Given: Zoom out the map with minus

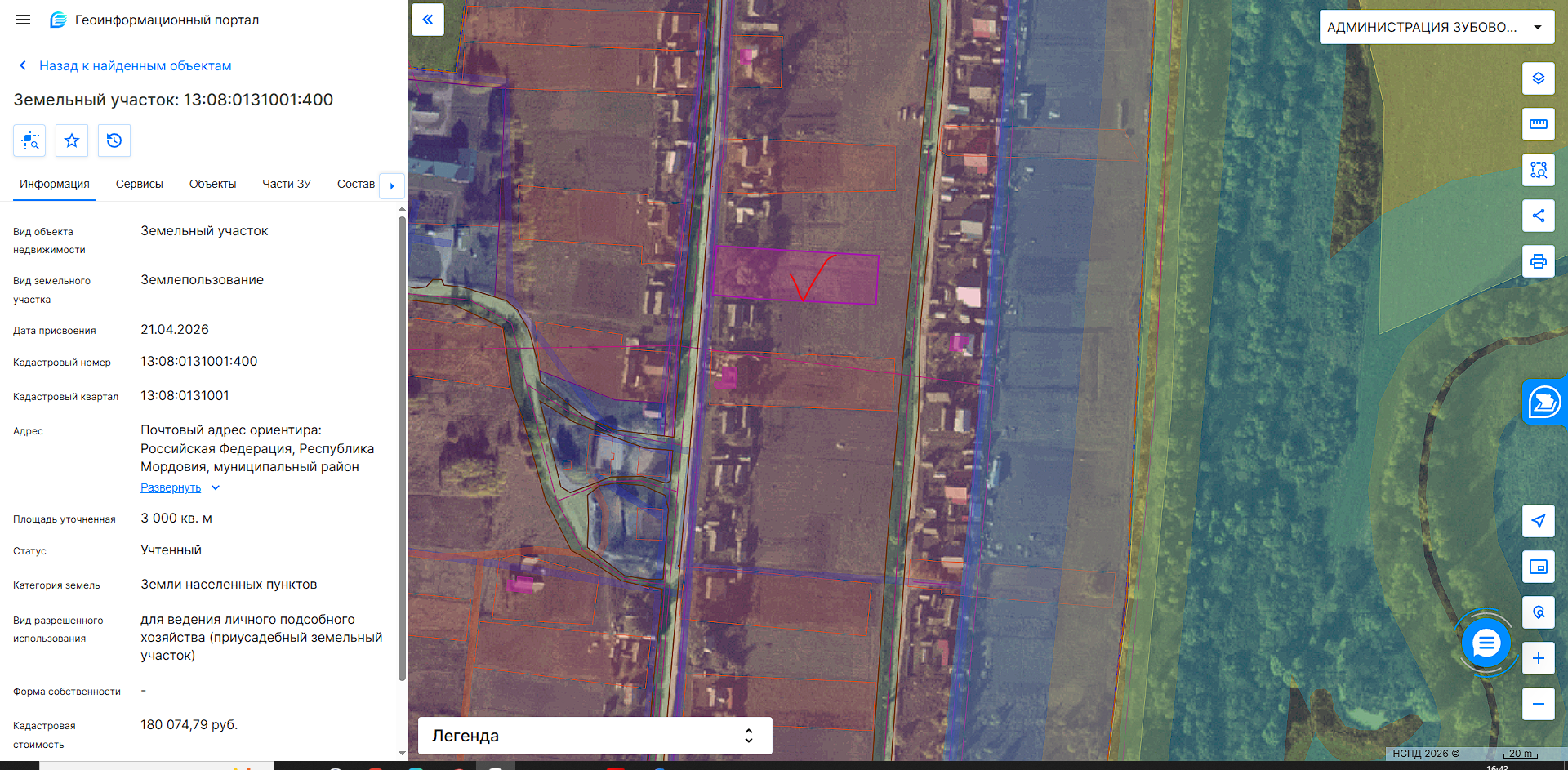Looking at the screenshot, I should point(1539,704).
